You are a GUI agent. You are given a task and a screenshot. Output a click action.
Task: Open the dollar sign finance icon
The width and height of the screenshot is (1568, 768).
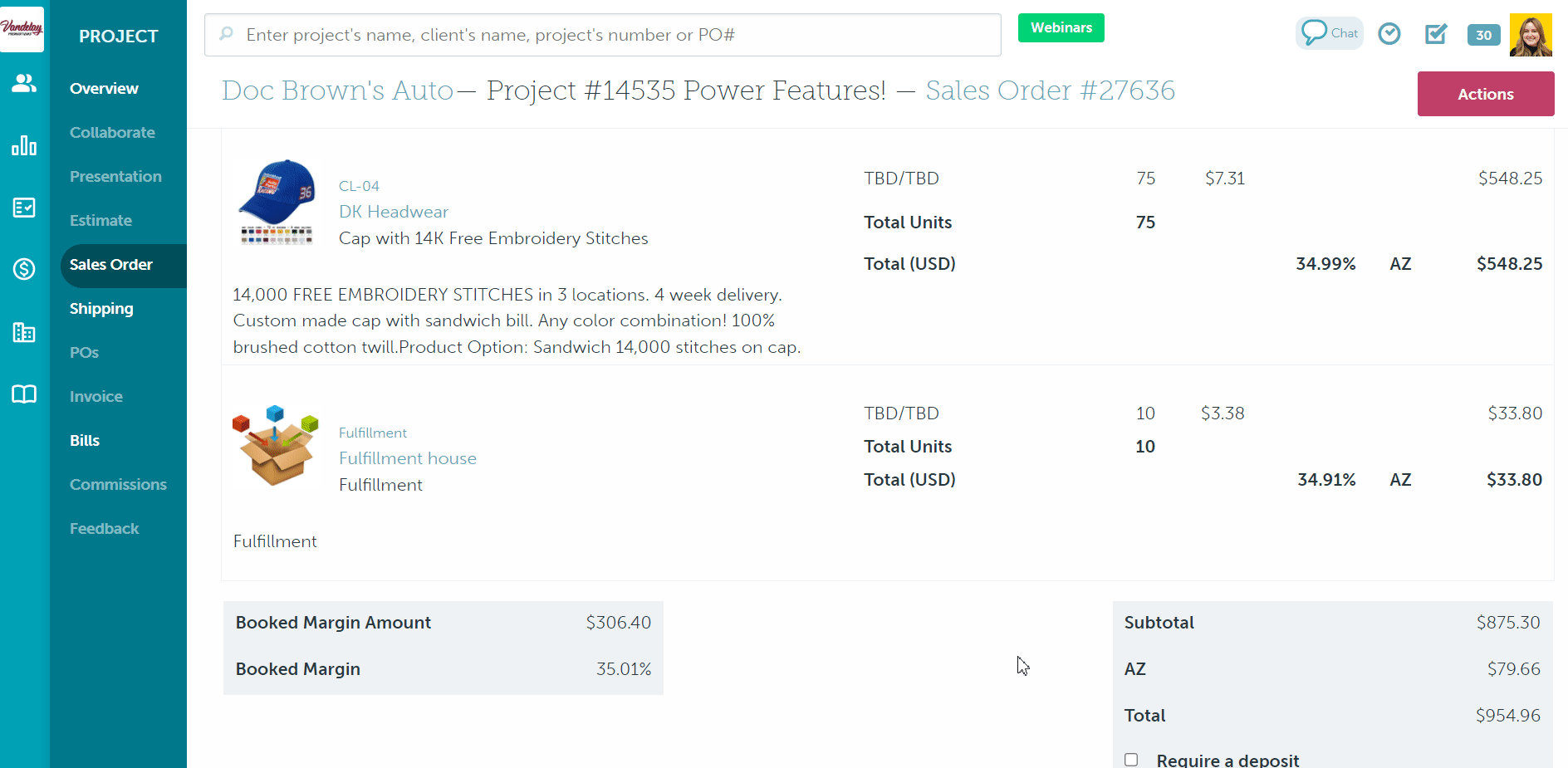[24, 269]
